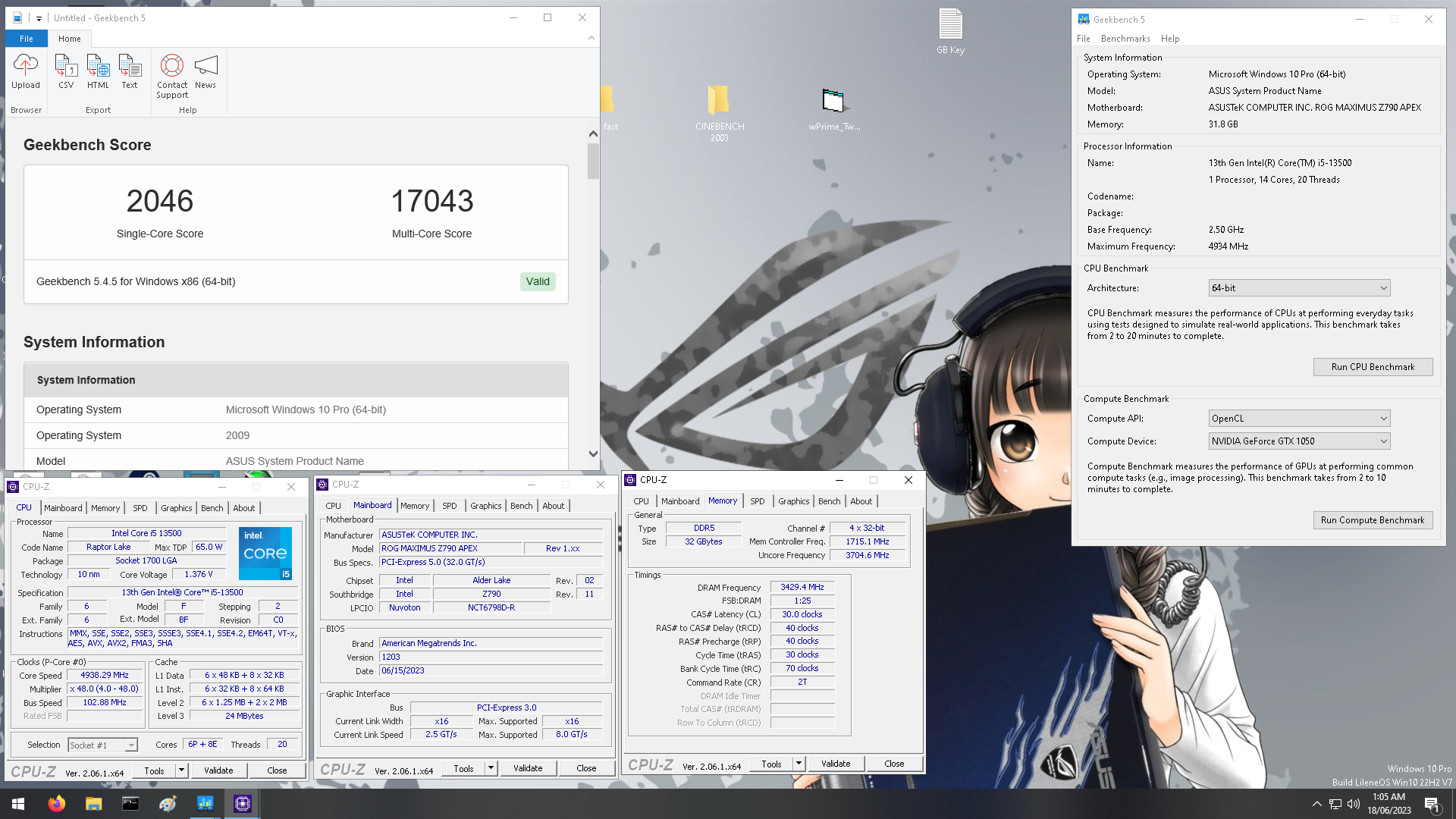The height and width of the screenshot is (819, 1456).
Task: Launch Firefox from the taskbar
Action: (x=56, y=804)
